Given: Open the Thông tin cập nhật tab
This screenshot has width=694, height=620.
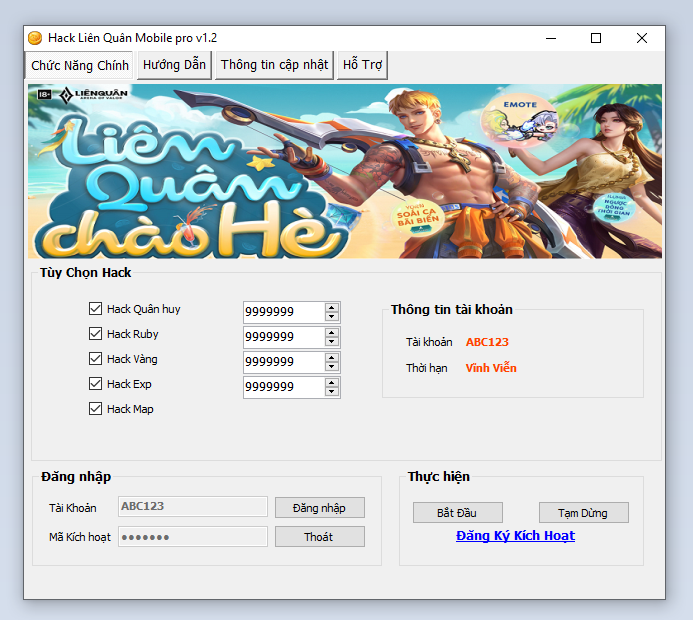Looking at the screenshot, I should point(274,65).
